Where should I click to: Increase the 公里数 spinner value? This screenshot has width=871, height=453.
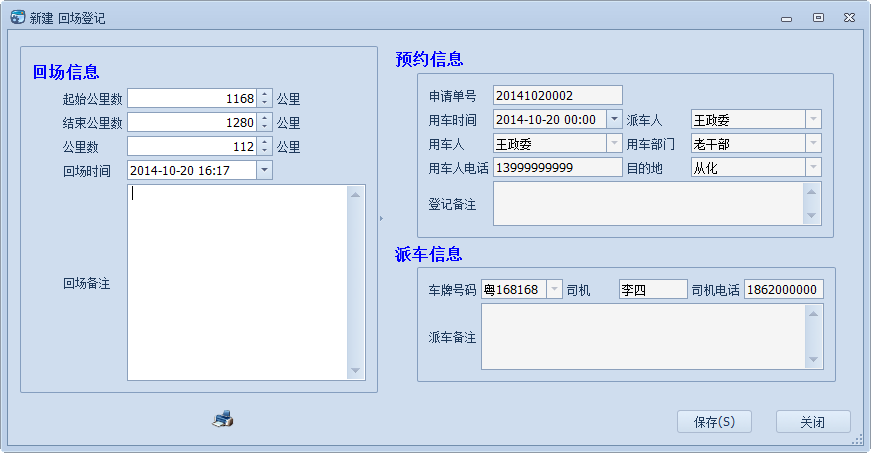tap(264, 142)
